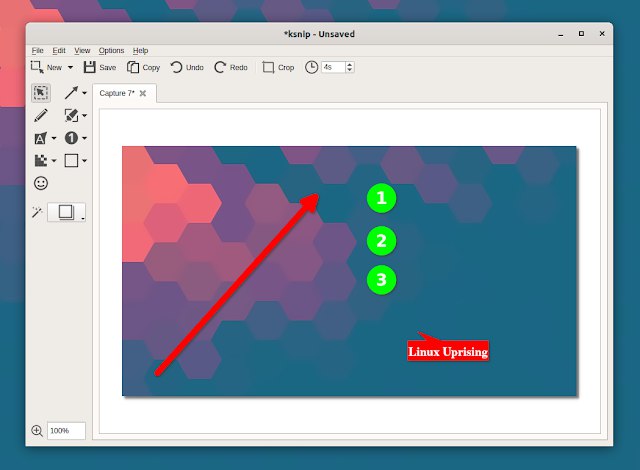Select the Number marker tool

point(71,138)
